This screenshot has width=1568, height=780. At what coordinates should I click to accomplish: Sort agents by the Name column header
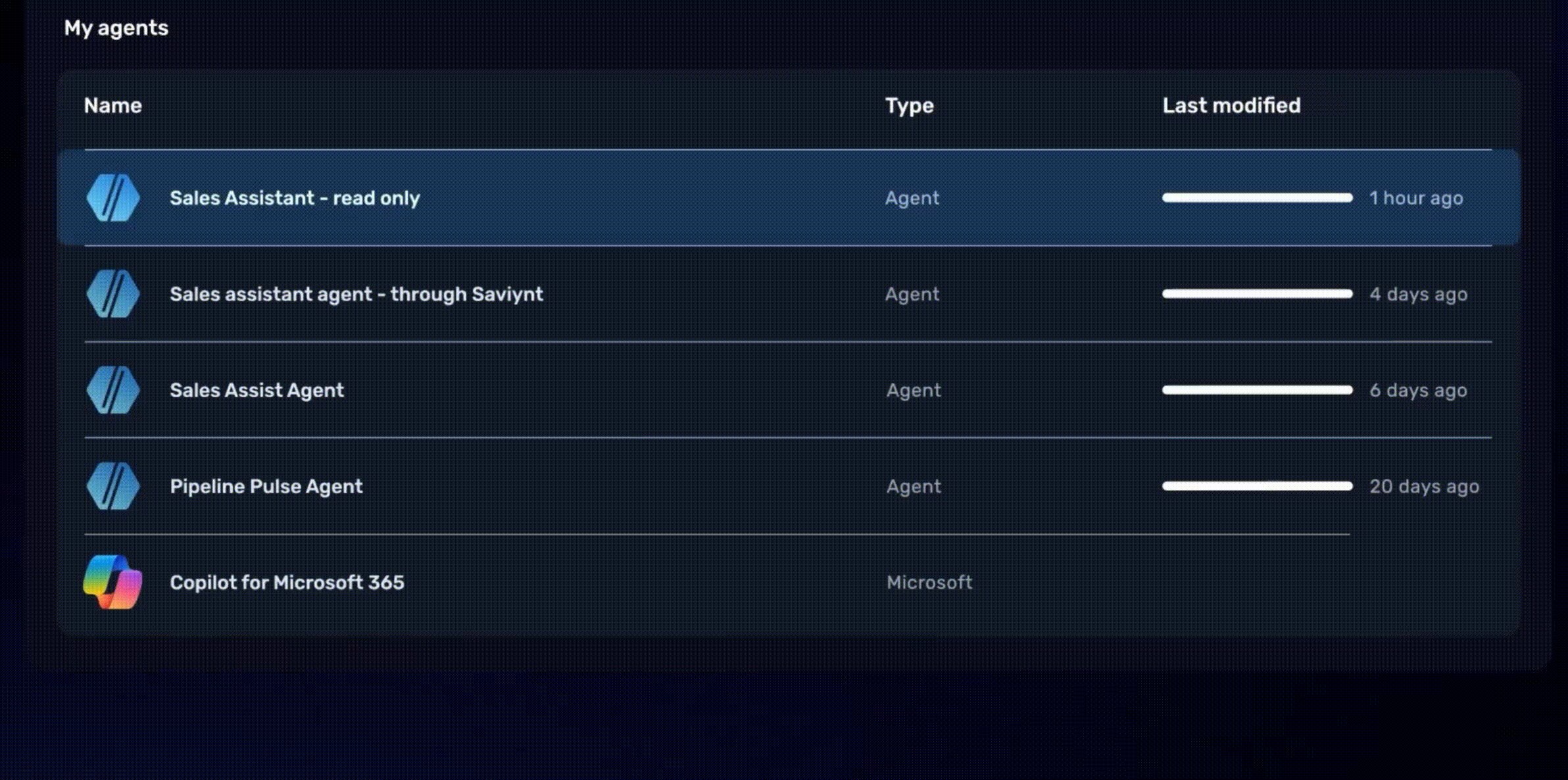tap(113, 105)
